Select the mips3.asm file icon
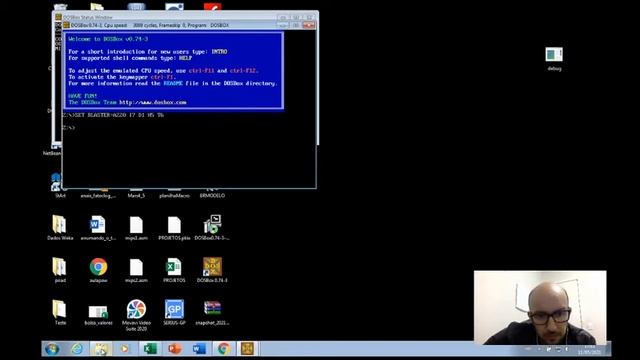The image size is (640, 360). 136,225
